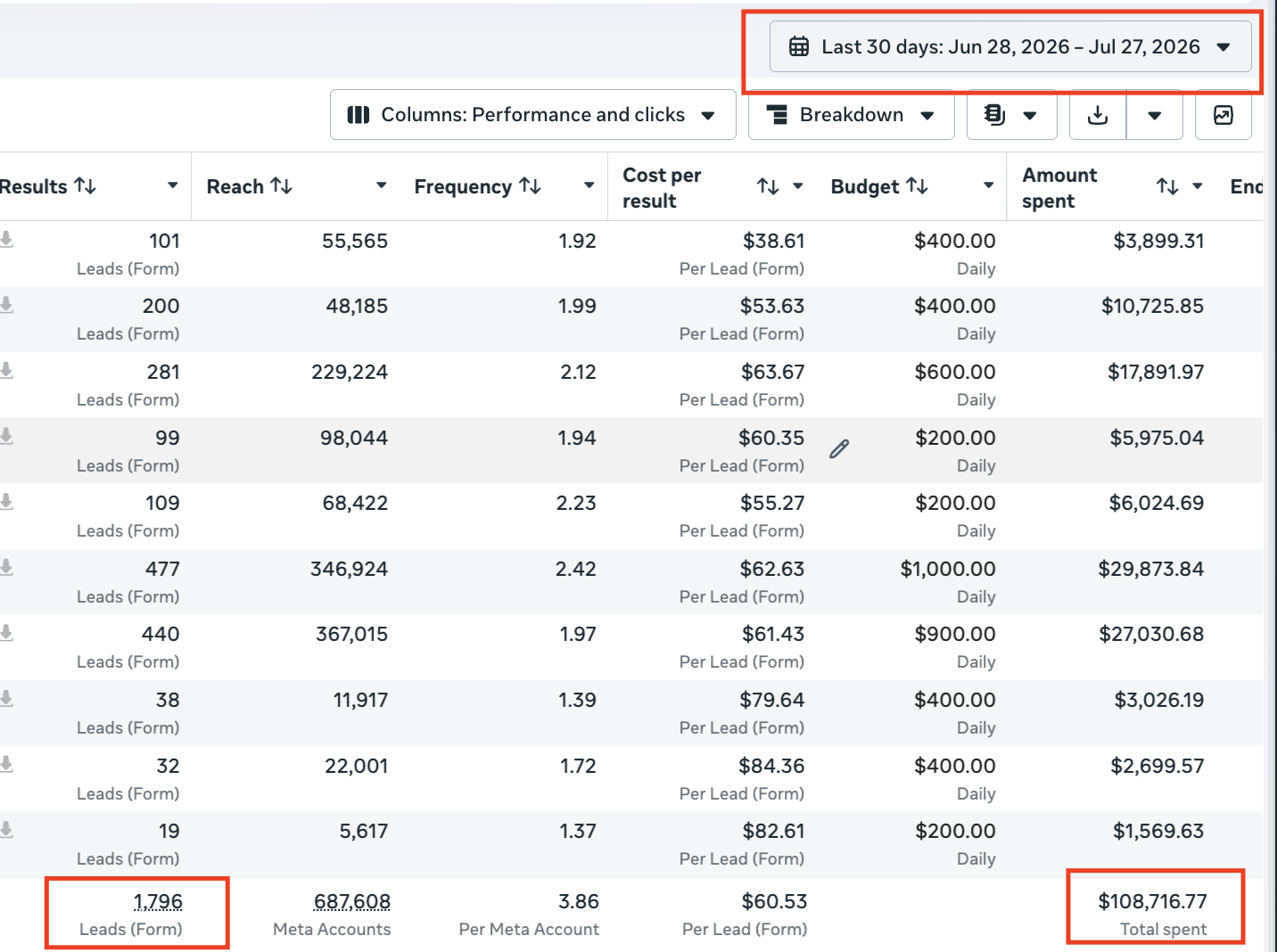The width and height of the screenshot is (1277, 952).
Task: Open the Frequency column options arrow
Action: 589,185
